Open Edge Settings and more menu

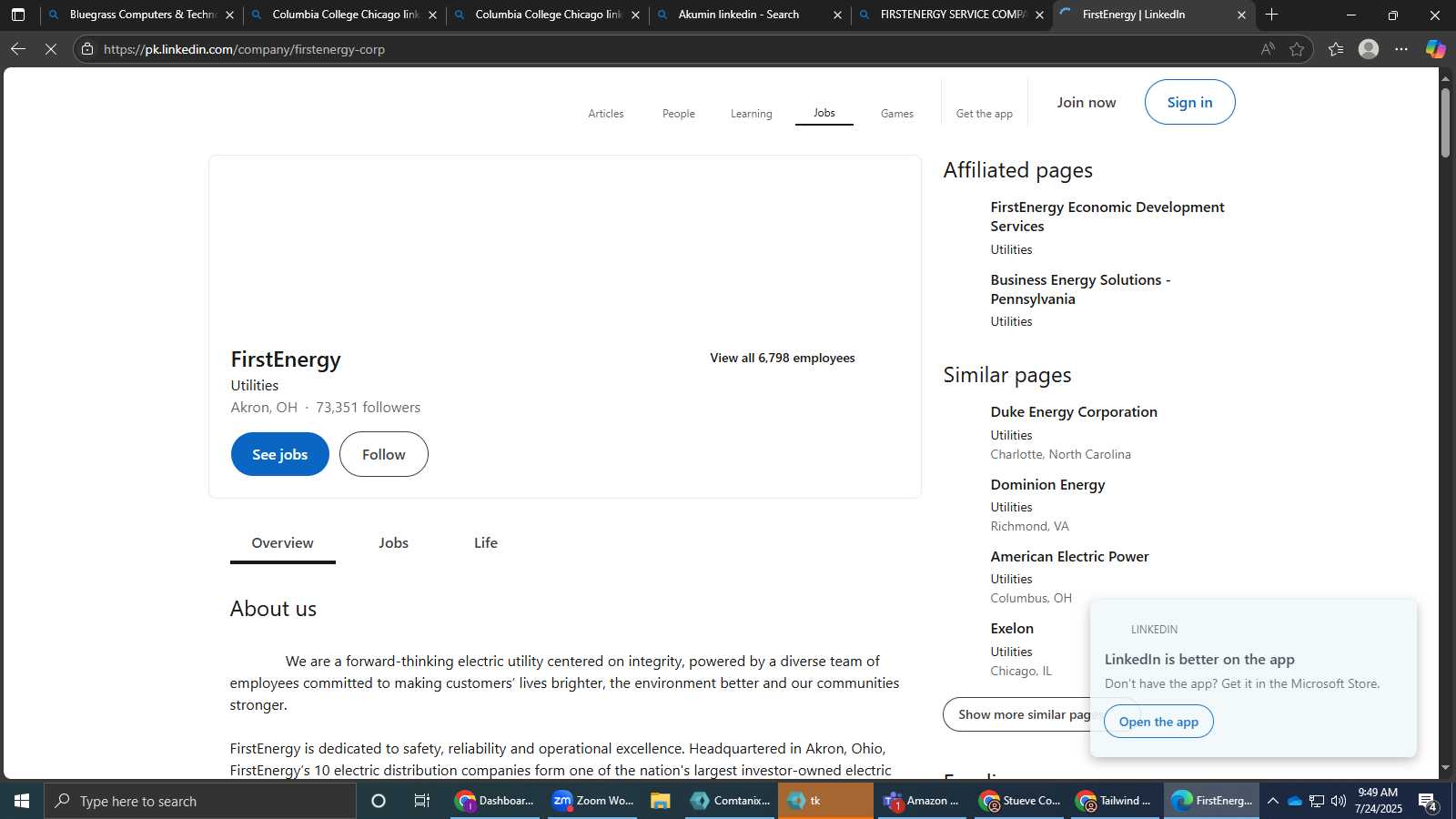[1401, 49]
